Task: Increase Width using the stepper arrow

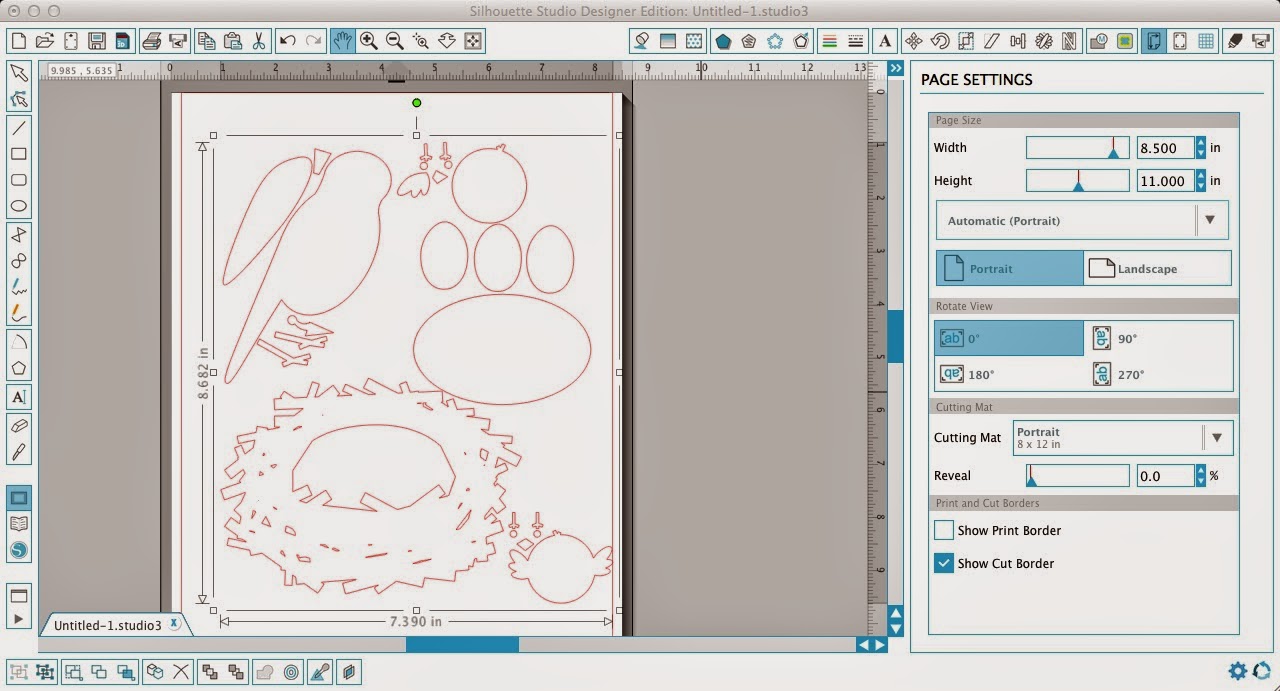Action: (x=1199, y=142)
